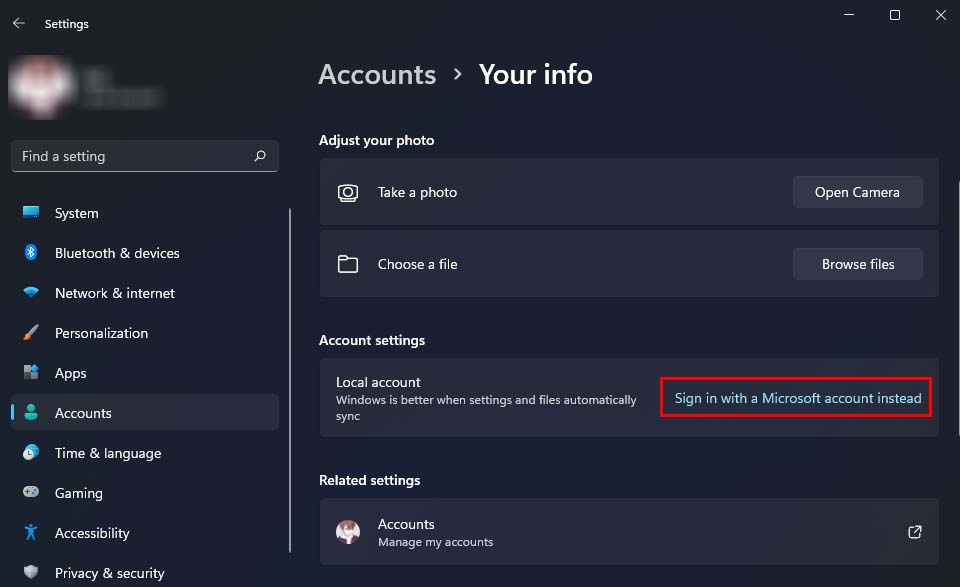Click the Local account label

(x=378, y=382)
